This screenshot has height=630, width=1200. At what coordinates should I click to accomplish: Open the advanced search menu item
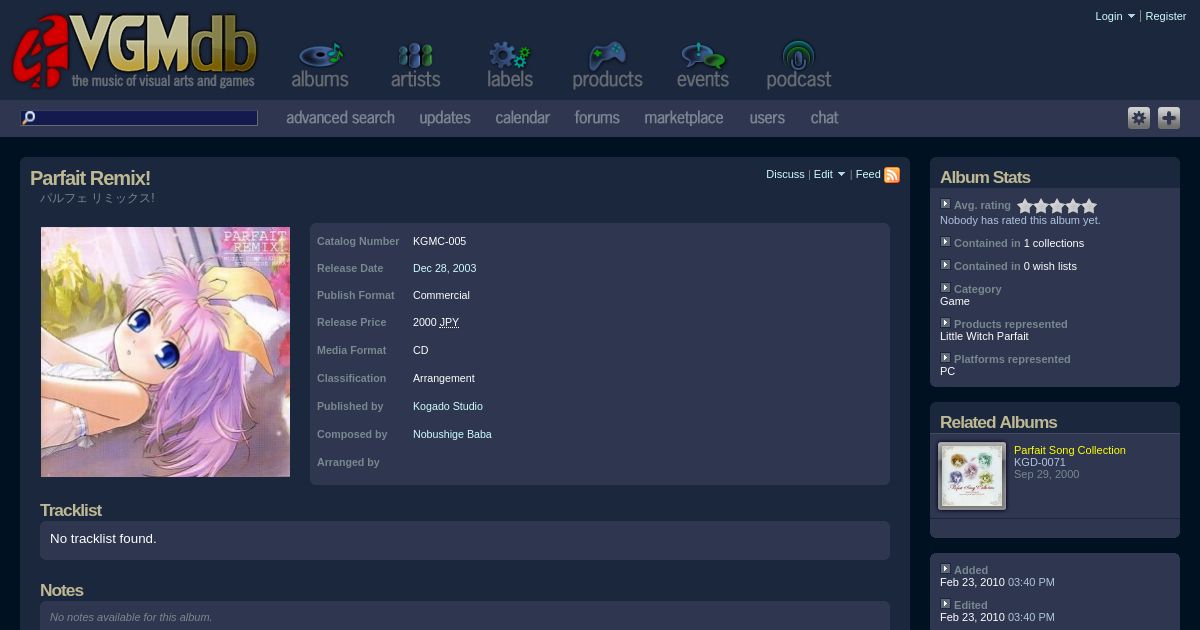[x=340, y=118]
